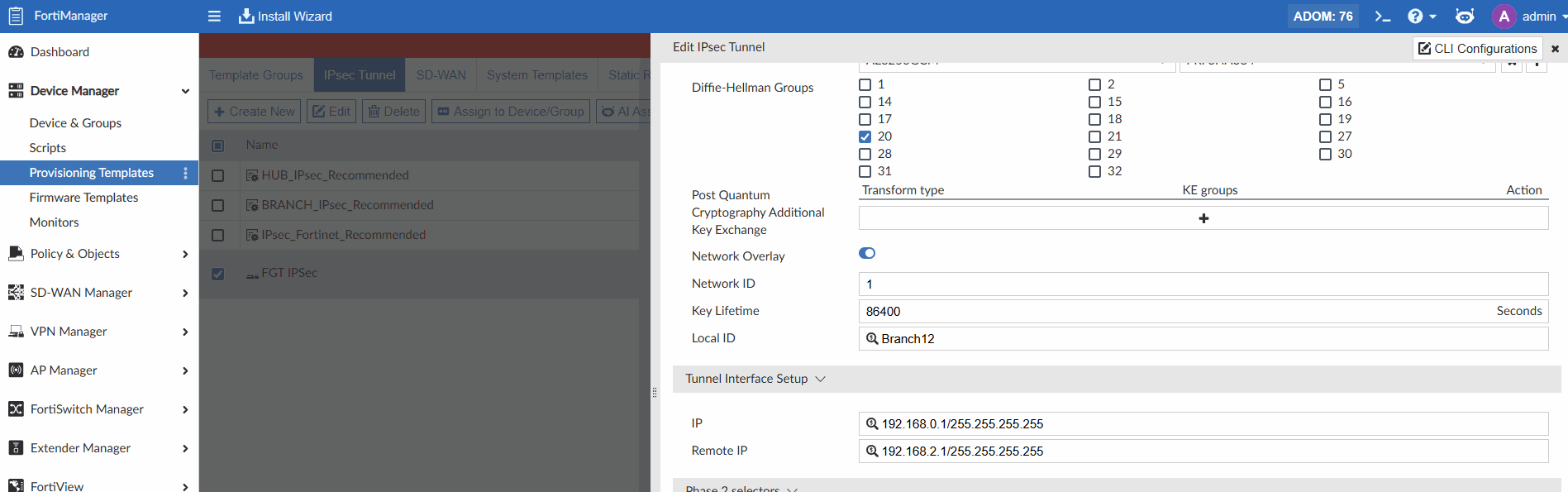This screenshot has width=1568, height=492.
Task: Click the FortiSwitch Manager icon
Action: (x=16, y=408)
